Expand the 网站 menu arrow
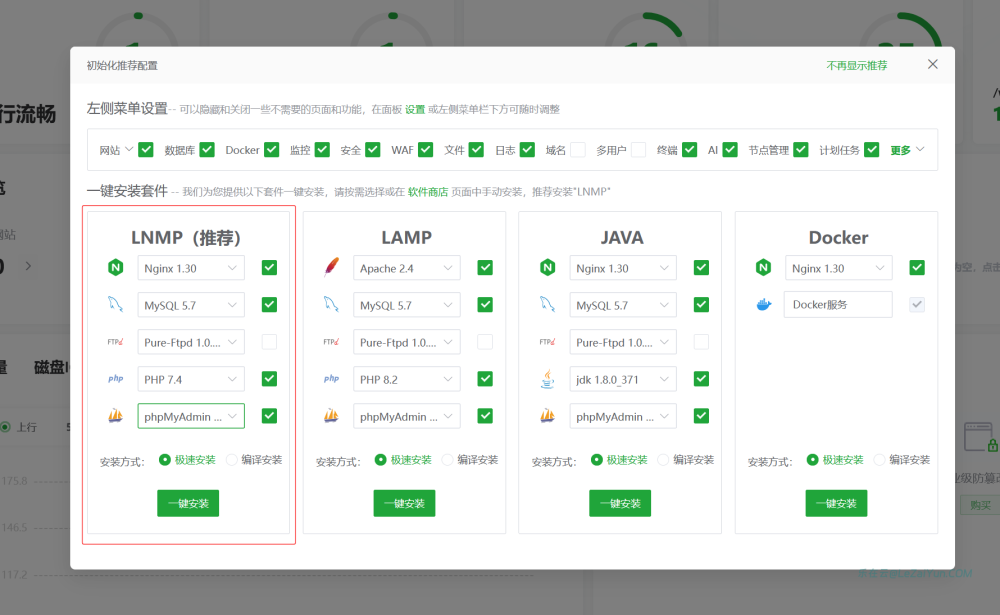 click(x=129, y=149)
